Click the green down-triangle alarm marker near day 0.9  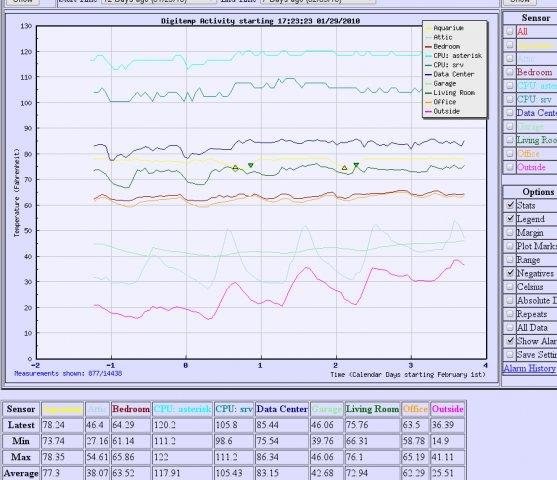coord(251,165)
